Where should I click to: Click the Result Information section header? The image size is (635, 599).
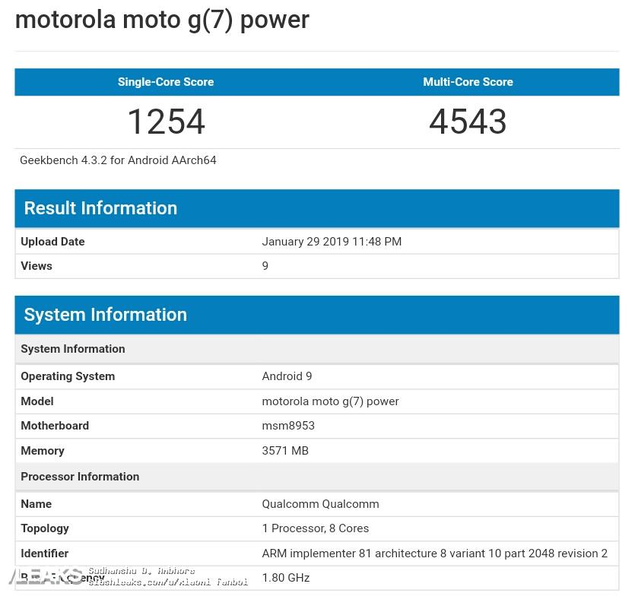[317, 208]
